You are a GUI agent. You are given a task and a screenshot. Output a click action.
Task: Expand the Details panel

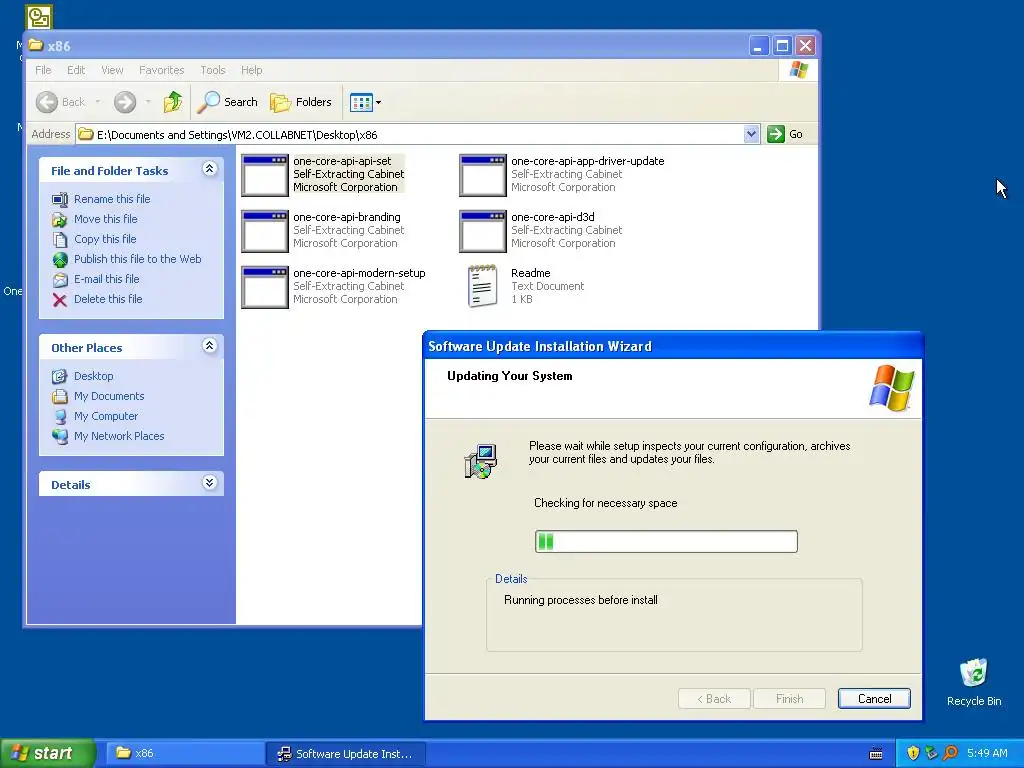click(209, 483)
